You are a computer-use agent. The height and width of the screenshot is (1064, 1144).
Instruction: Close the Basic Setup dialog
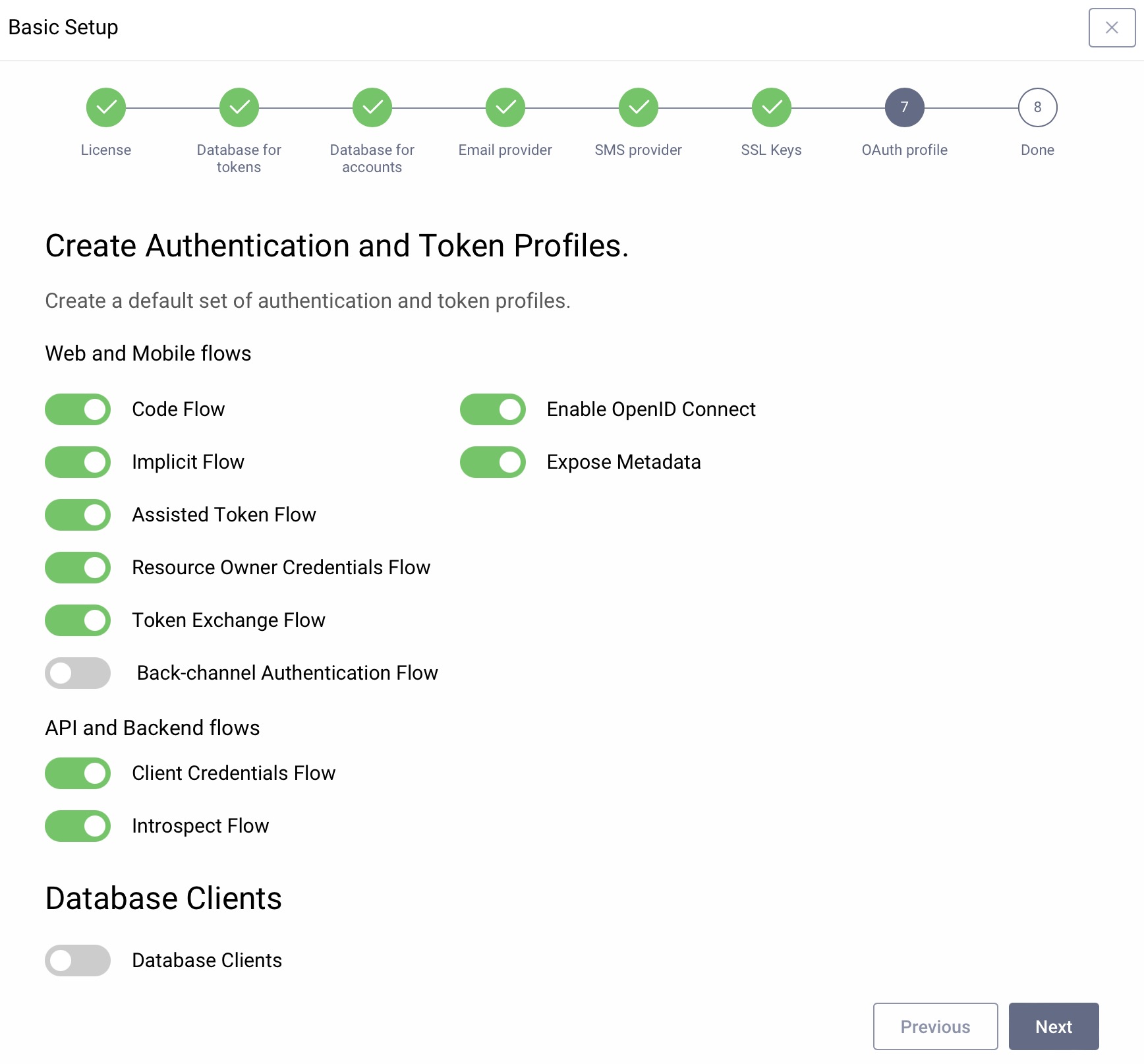1112,28
